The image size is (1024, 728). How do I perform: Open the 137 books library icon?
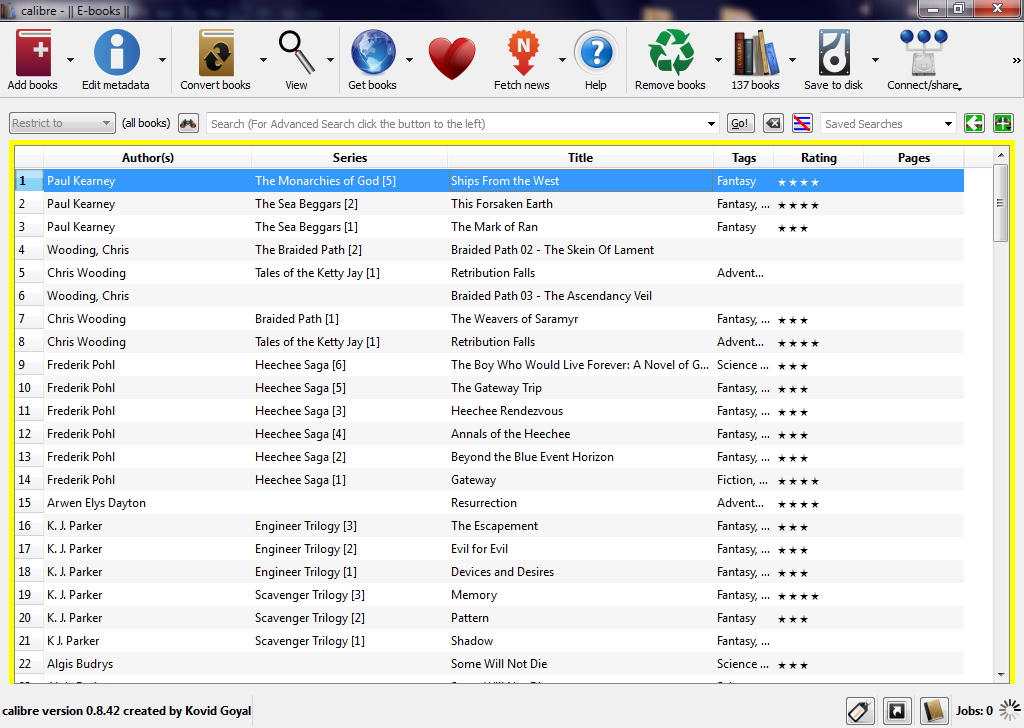(756, 52)
